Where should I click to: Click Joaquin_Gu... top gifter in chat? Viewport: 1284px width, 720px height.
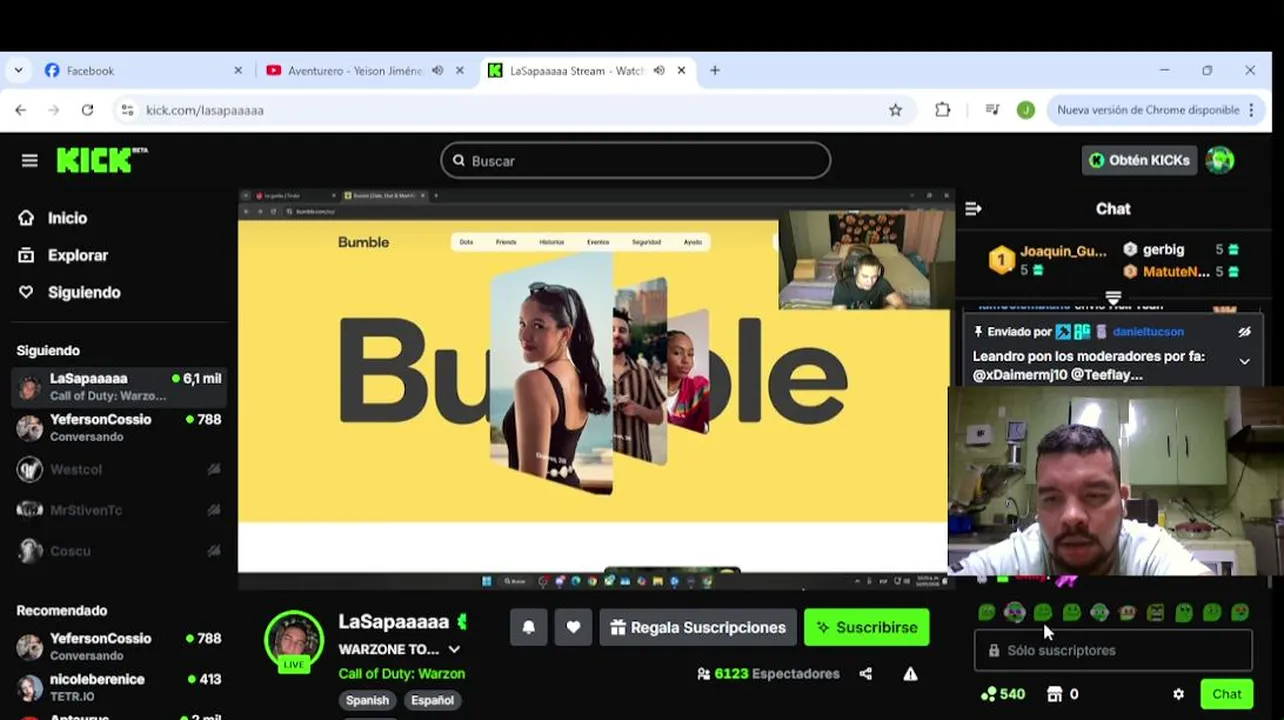1063,251
